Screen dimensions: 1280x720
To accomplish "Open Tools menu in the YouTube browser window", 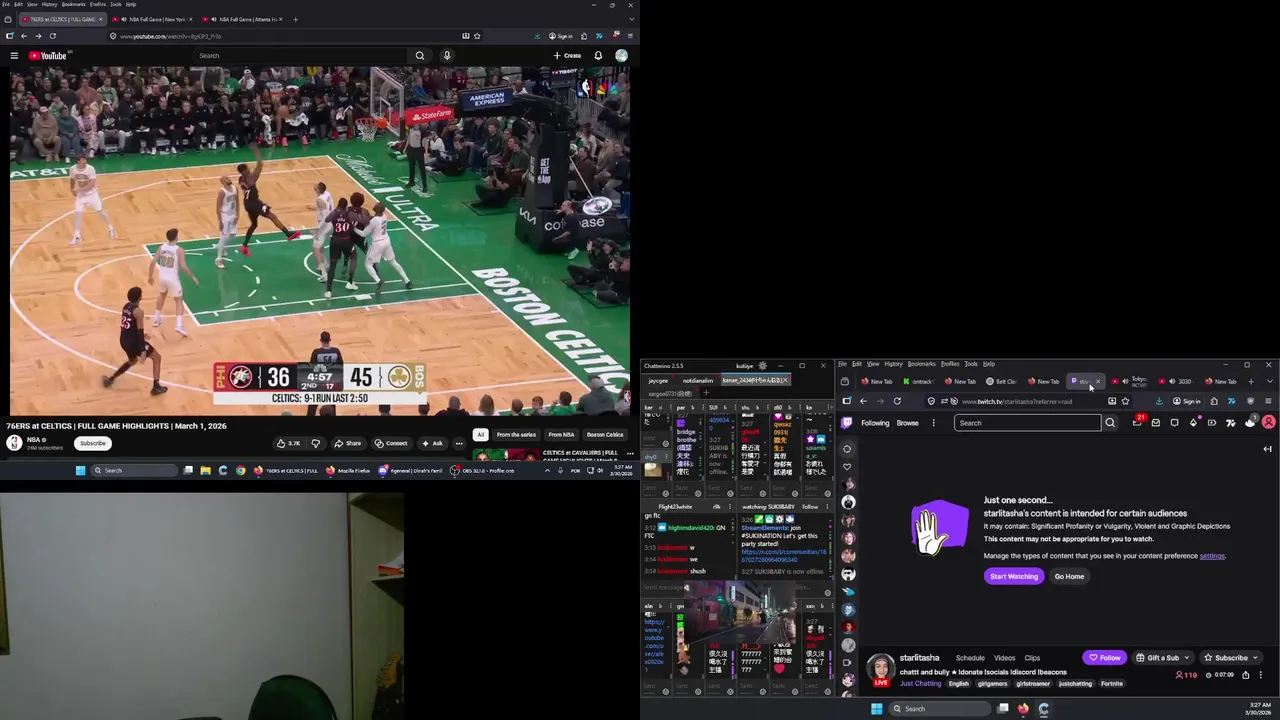I will [x=116, y=4].
